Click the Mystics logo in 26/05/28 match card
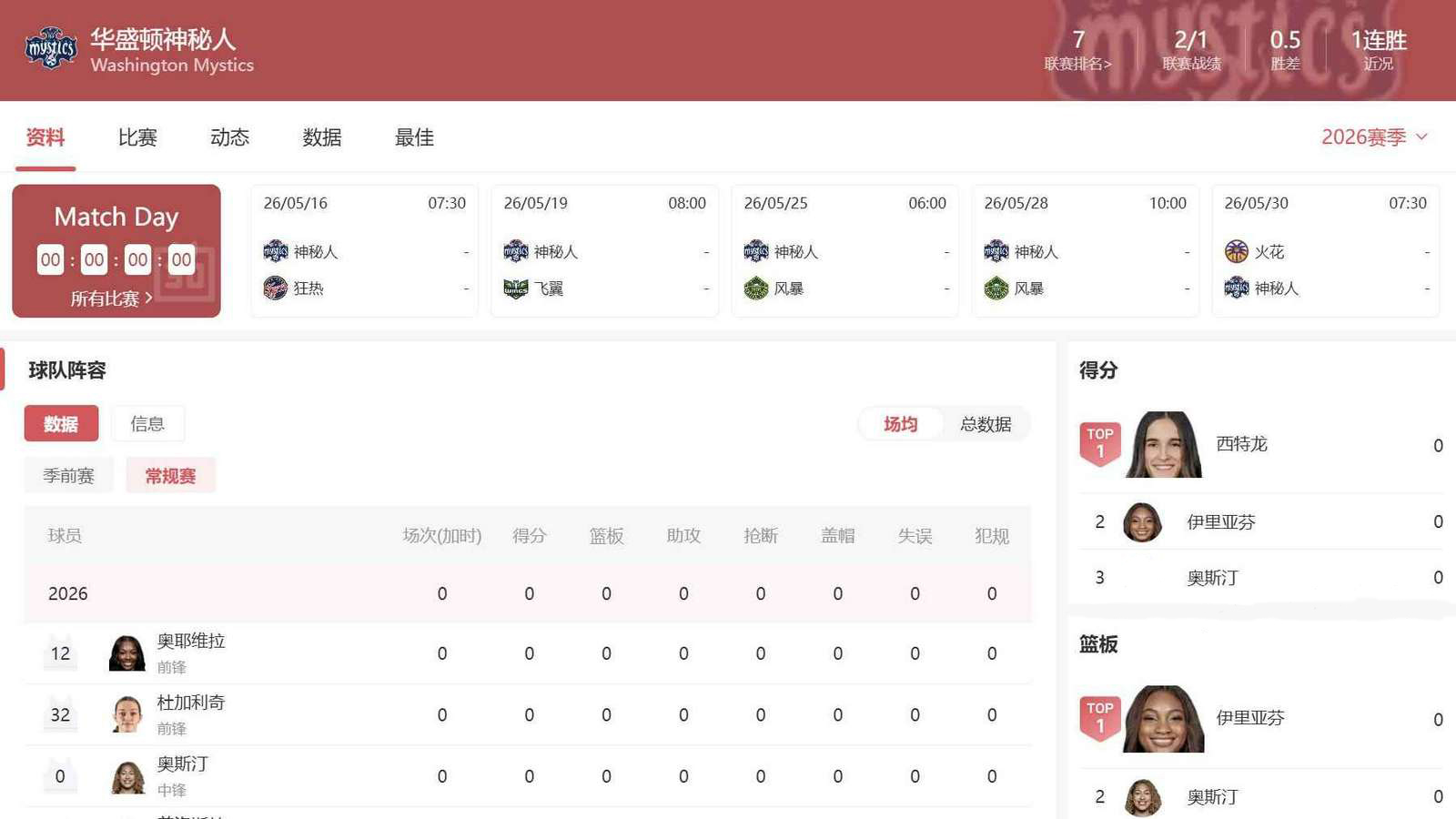1456x819 pixels. tap(996, 251)
